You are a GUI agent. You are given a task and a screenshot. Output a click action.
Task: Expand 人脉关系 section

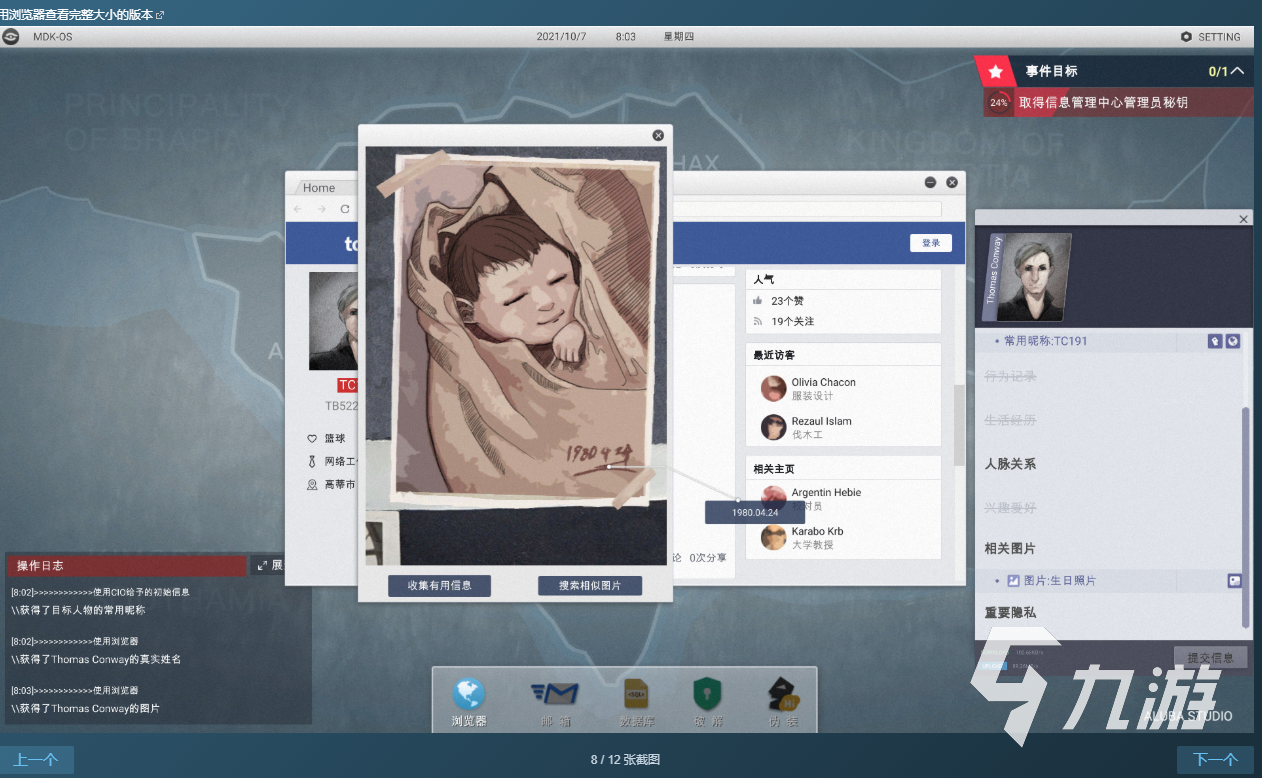pyautogui.click(x=1010, y=464)
